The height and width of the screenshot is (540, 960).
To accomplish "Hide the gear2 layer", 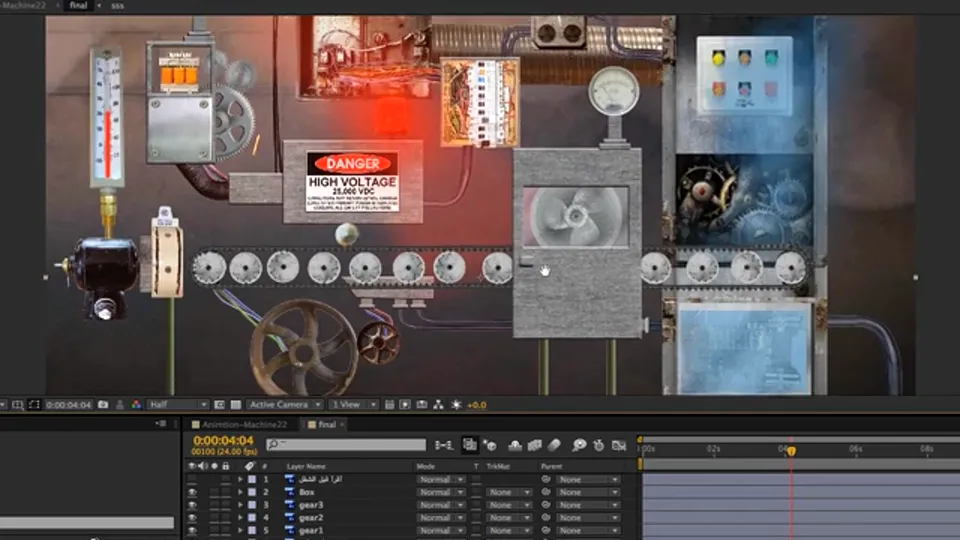I will pyautogui.click(x=192, y=518).
